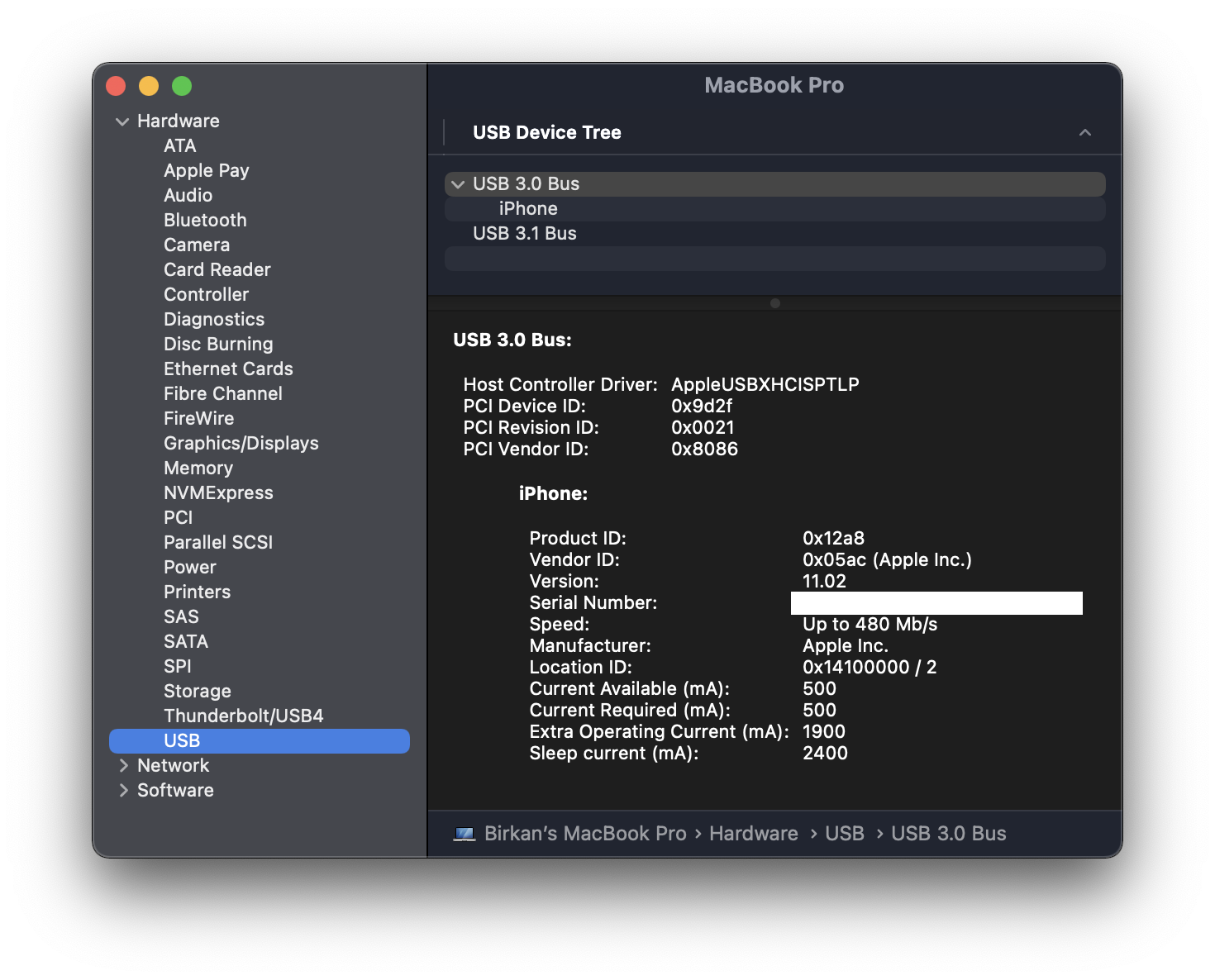Open FireWire section
The height and width of the screenshot is (980, 1215).
199,418
